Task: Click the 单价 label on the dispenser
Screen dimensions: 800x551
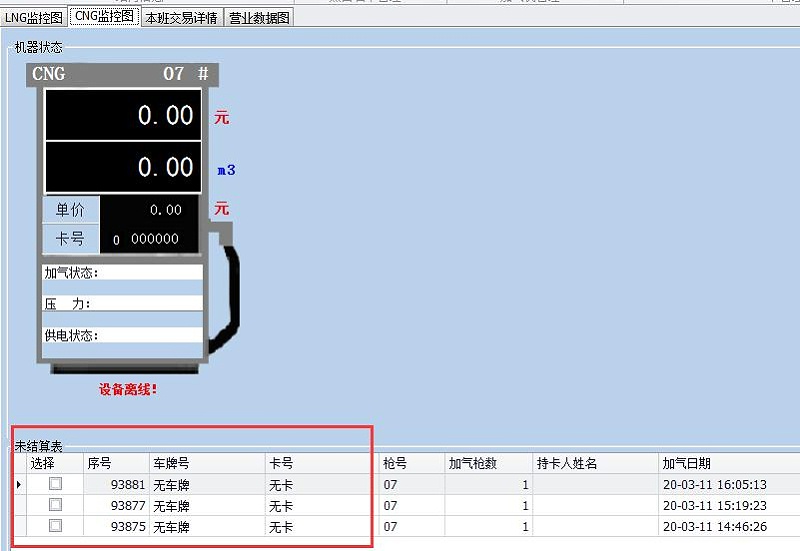Action: (70, 210)
